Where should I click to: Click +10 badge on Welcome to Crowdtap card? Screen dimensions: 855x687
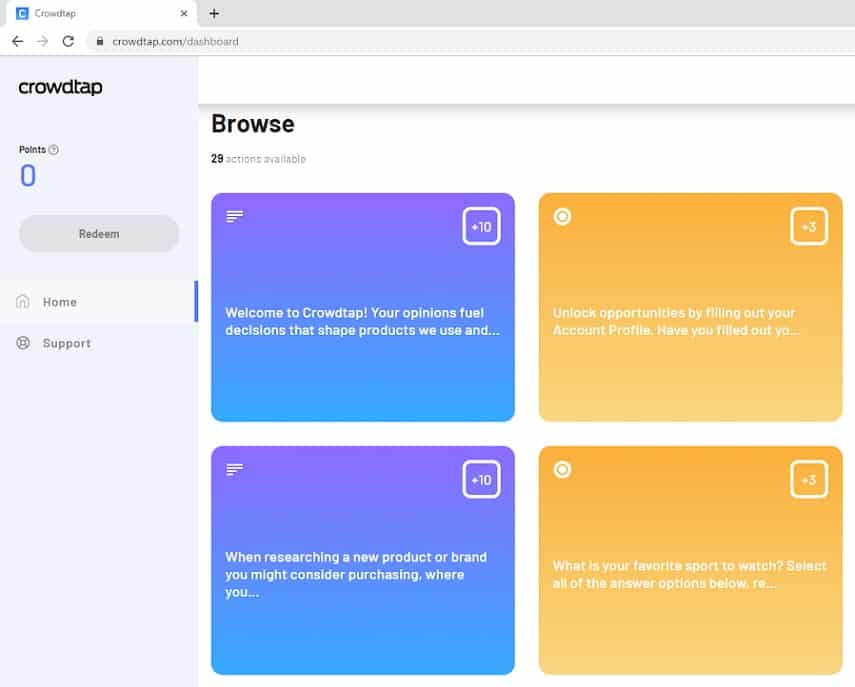click(x=481, y=226)
